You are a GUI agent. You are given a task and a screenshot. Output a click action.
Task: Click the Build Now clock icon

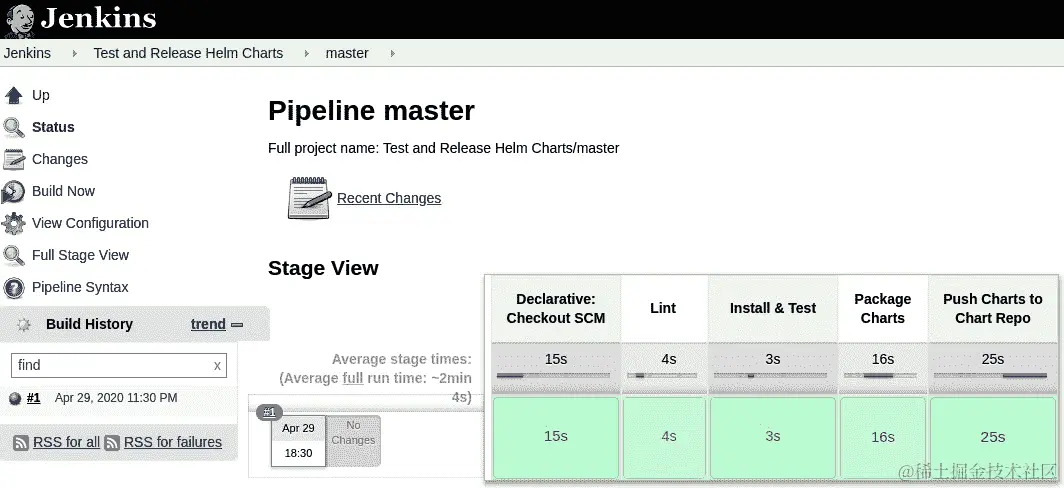tap(14, 191)
